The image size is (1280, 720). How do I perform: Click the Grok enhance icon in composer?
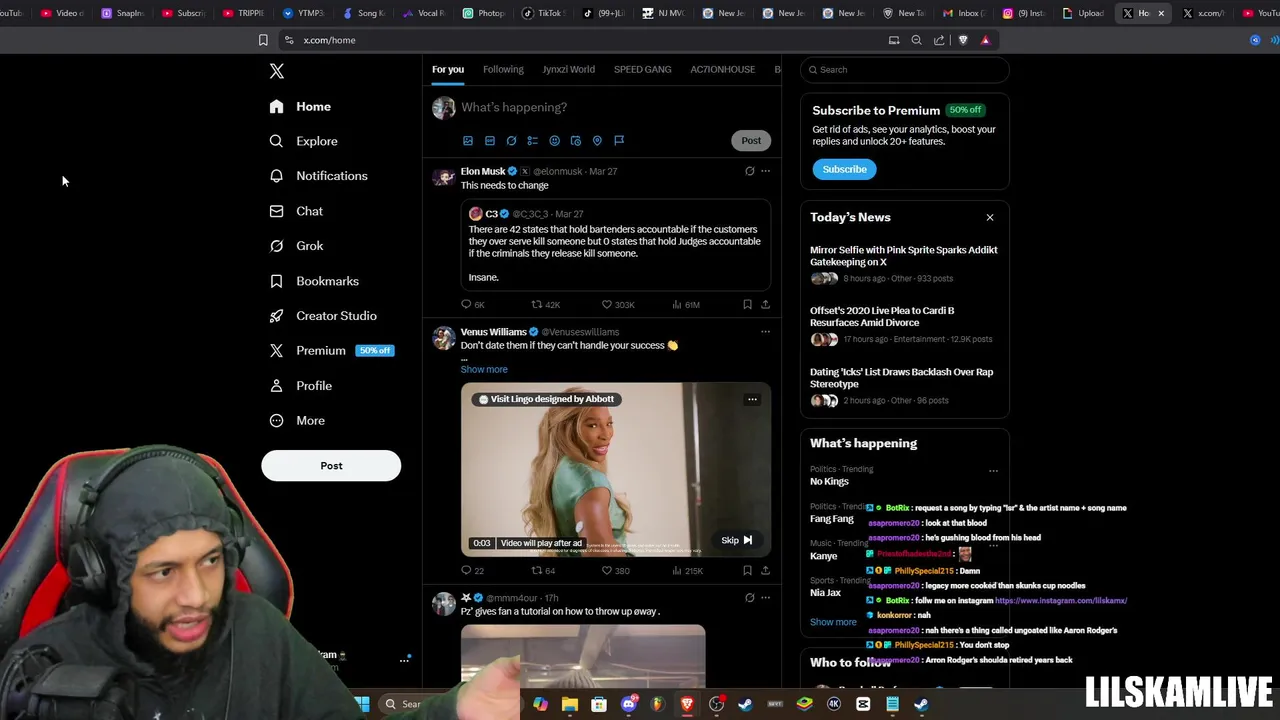511,141
